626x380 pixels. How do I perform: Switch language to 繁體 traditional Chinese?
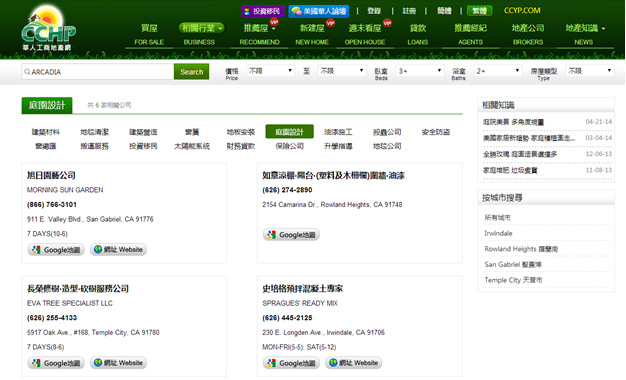(x=479, y=11)
